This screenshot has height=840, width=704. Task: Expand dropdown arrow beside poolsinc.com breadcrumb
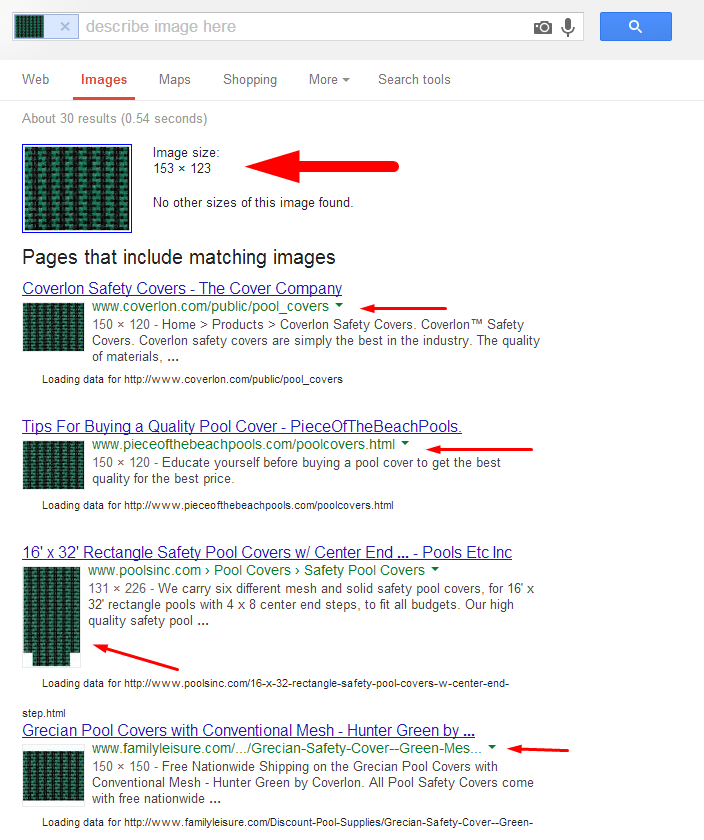pos(435,569)
